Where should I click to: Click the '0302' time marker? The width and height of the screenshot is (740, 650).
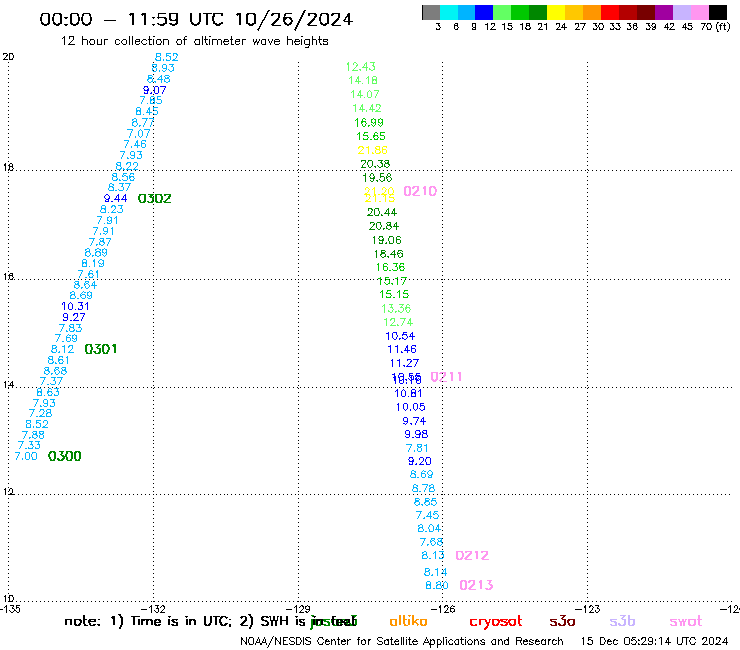point(154,199)
